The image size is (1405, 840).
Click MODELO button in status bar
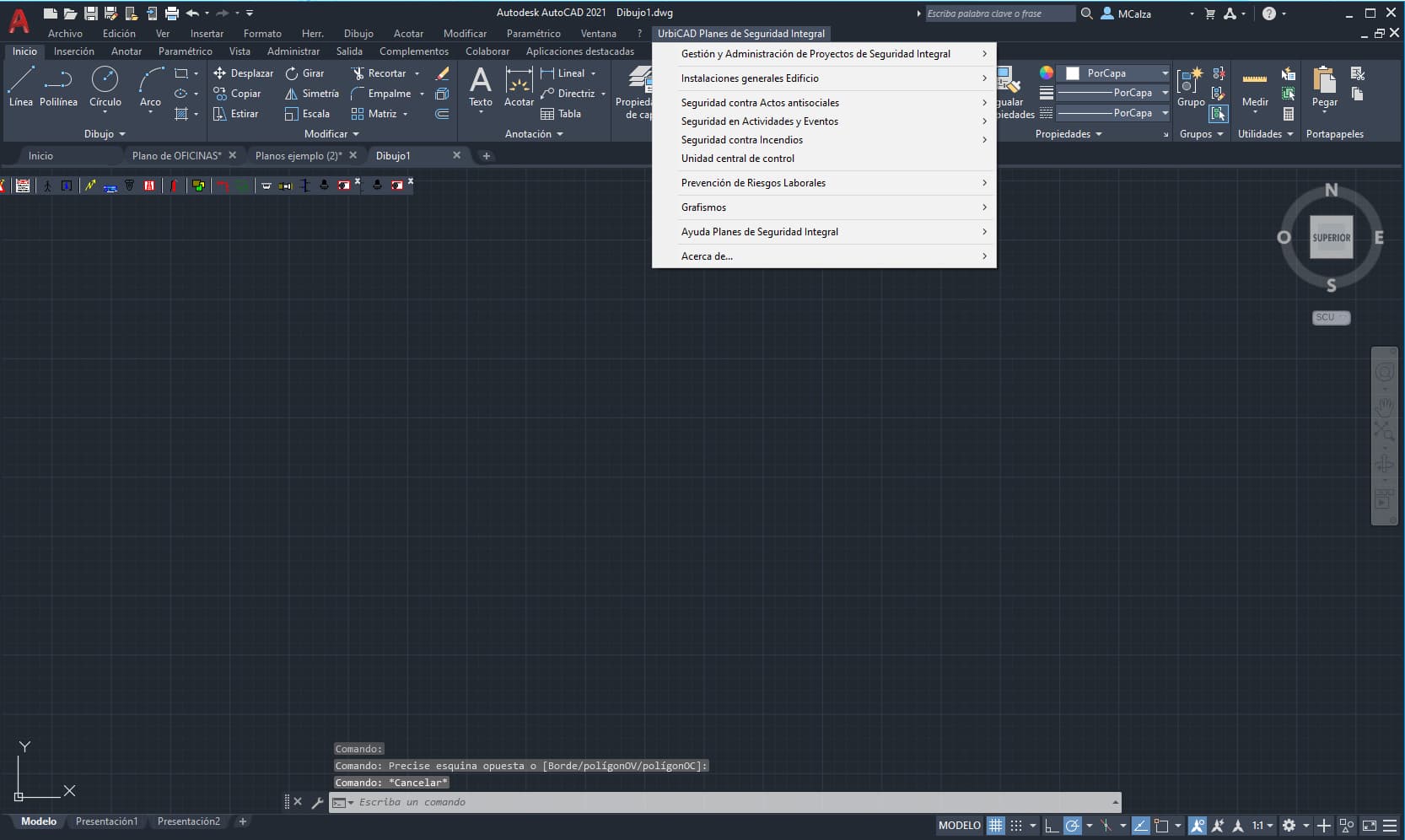[960, 826]
